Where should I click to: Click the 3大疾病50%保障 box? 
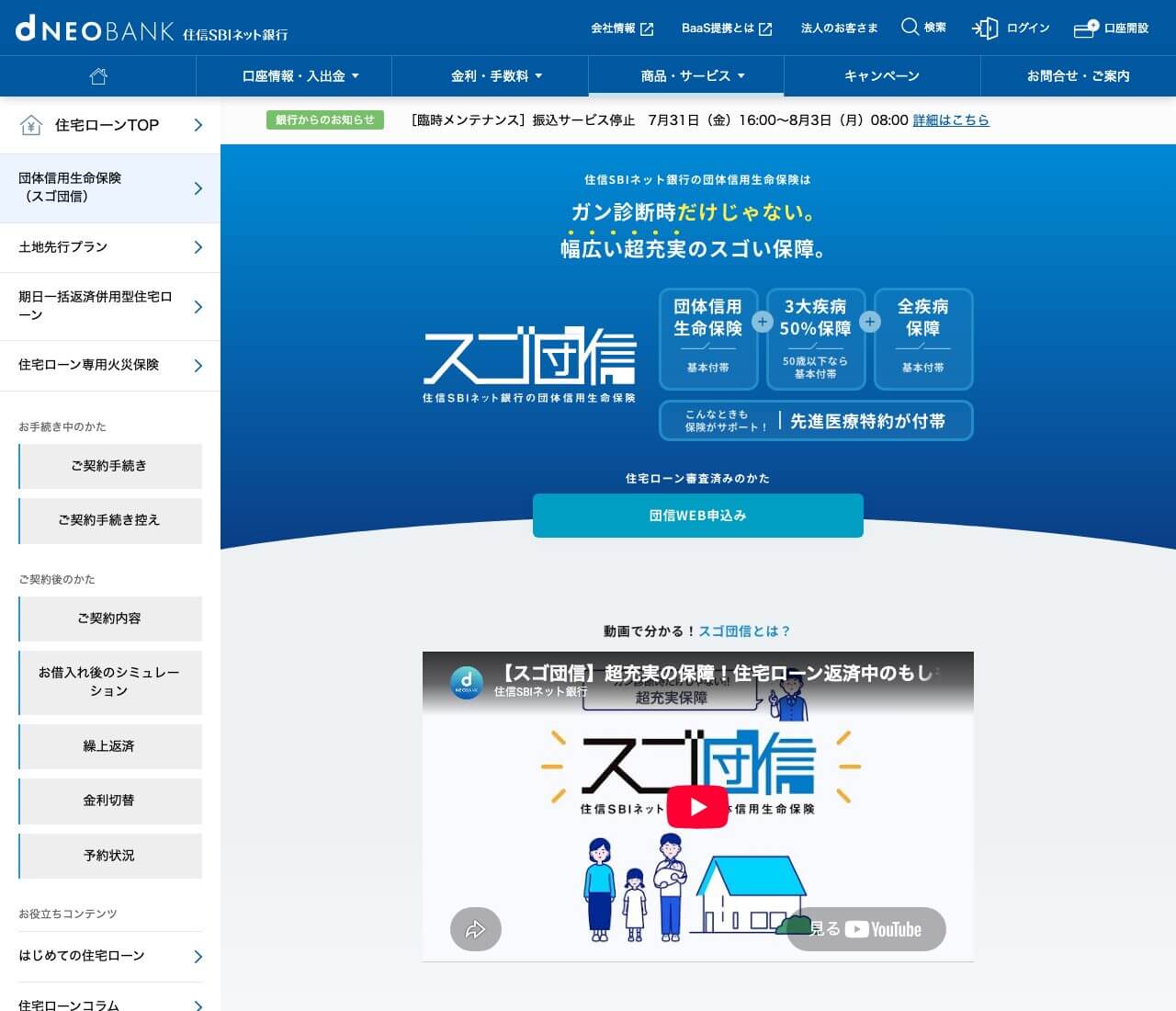click(816, 339)
